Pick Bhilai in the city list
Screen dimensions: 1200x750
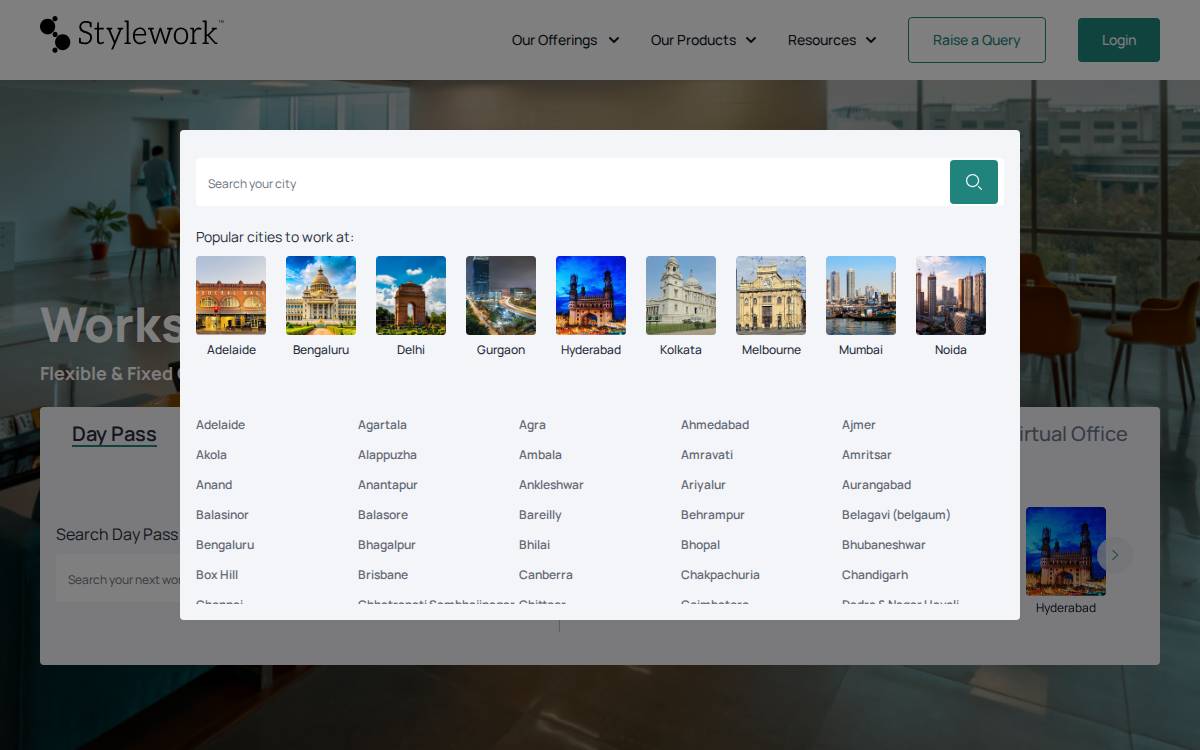tap(534, 545)
